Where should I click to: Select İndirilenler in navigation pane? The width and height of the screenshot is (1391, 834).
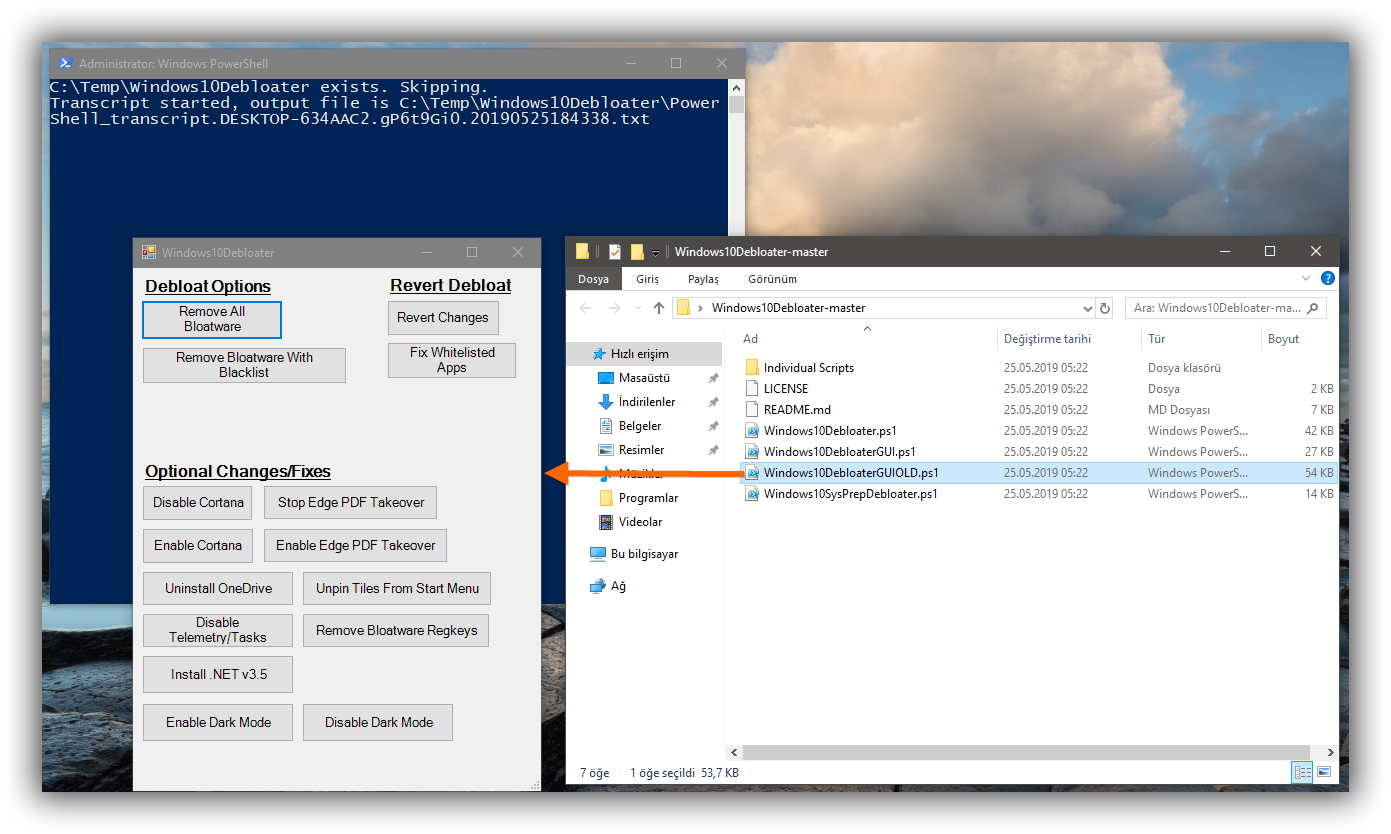click(x=644, y=402)
